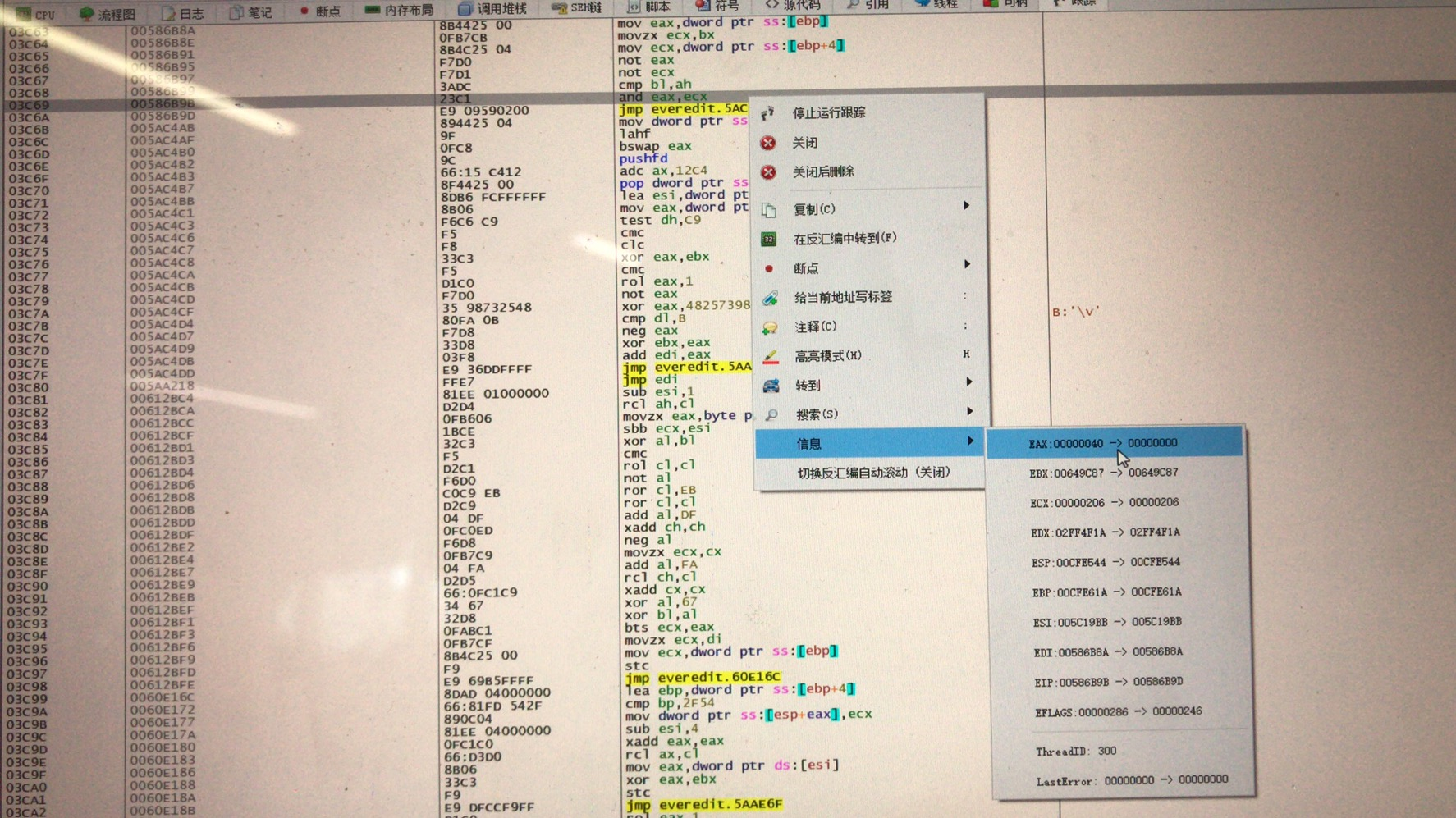Click the label tag icon in menu

(x=770, y=298)
